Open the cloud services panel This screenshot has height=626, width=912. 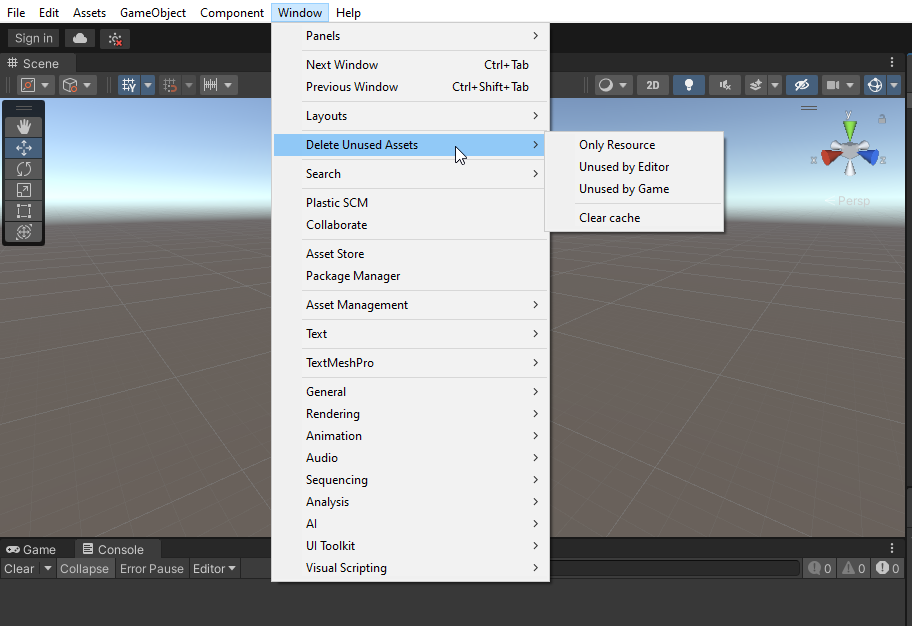pyautogui.click(x=79, y=37)
